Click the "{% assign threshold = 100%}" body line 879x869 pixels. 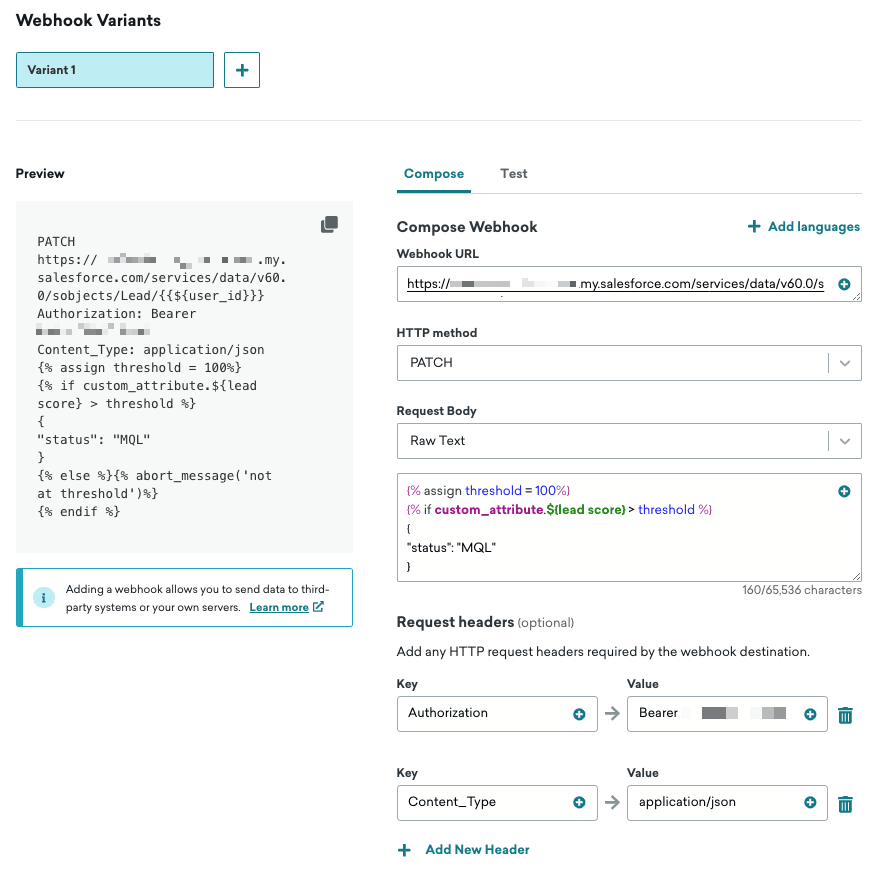488,491
